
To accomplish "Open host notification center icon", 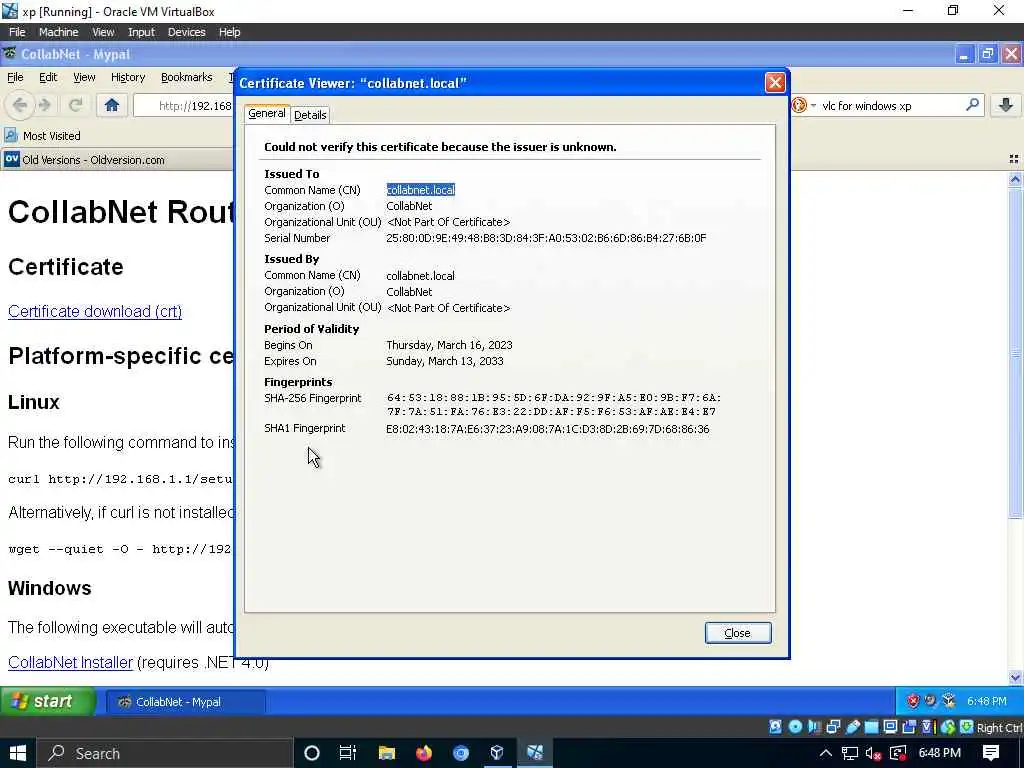I will click(991, 753).
